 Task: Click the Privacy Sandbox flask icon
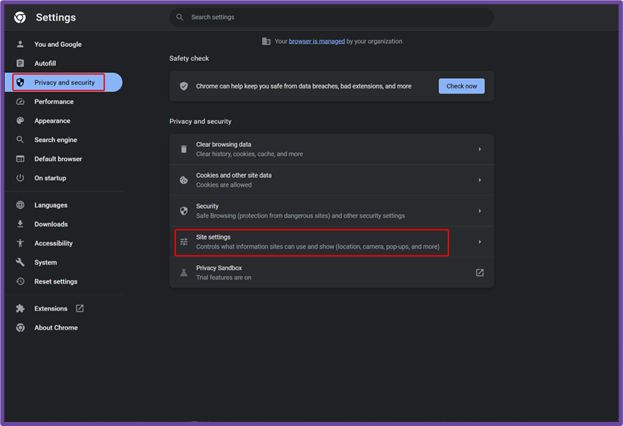tap(184, 273)
